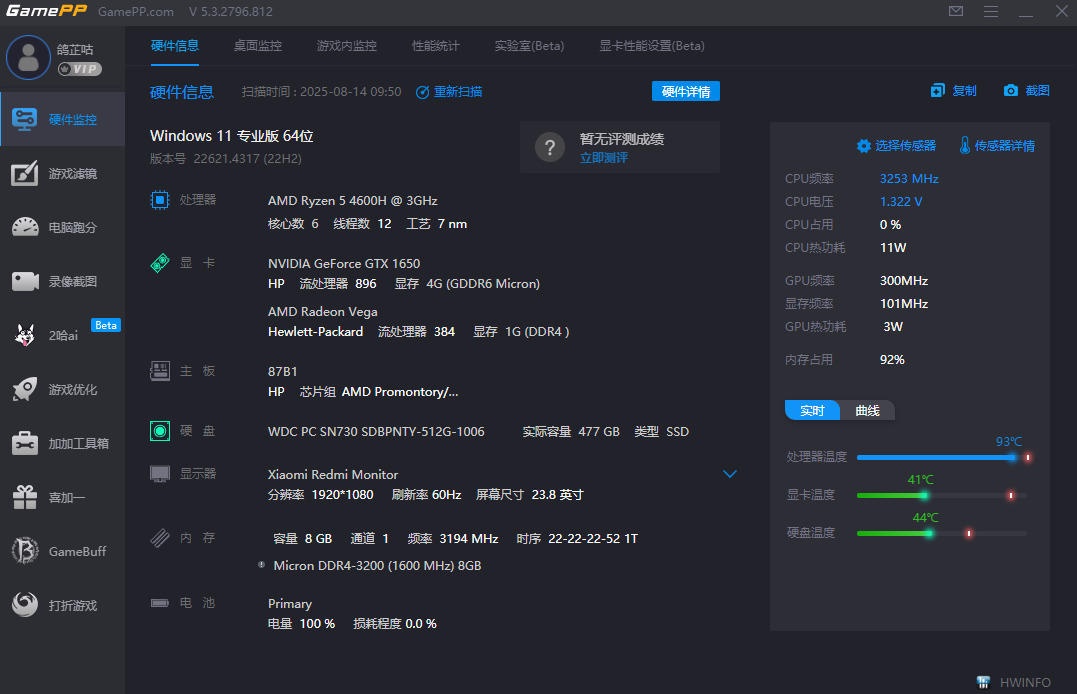
Task: Click the 截图 screenshot button
Action: (x=1026, y=91)
